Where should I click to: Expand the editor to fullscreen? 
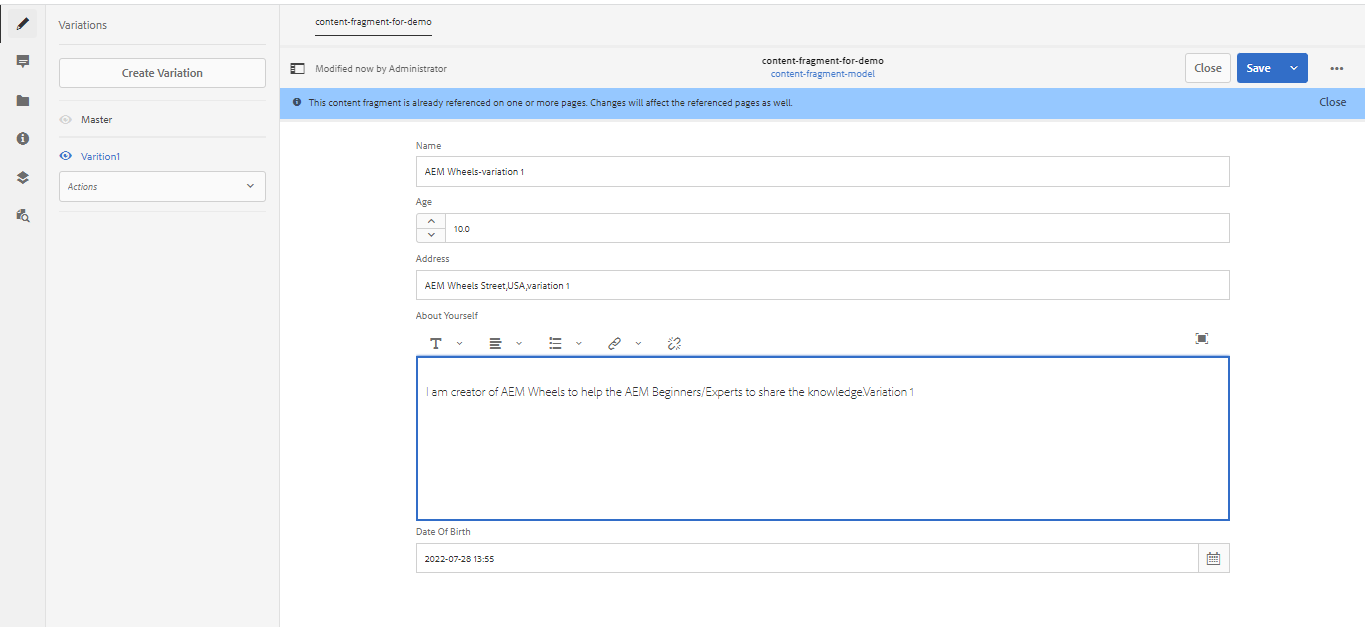coord(1202,339)
